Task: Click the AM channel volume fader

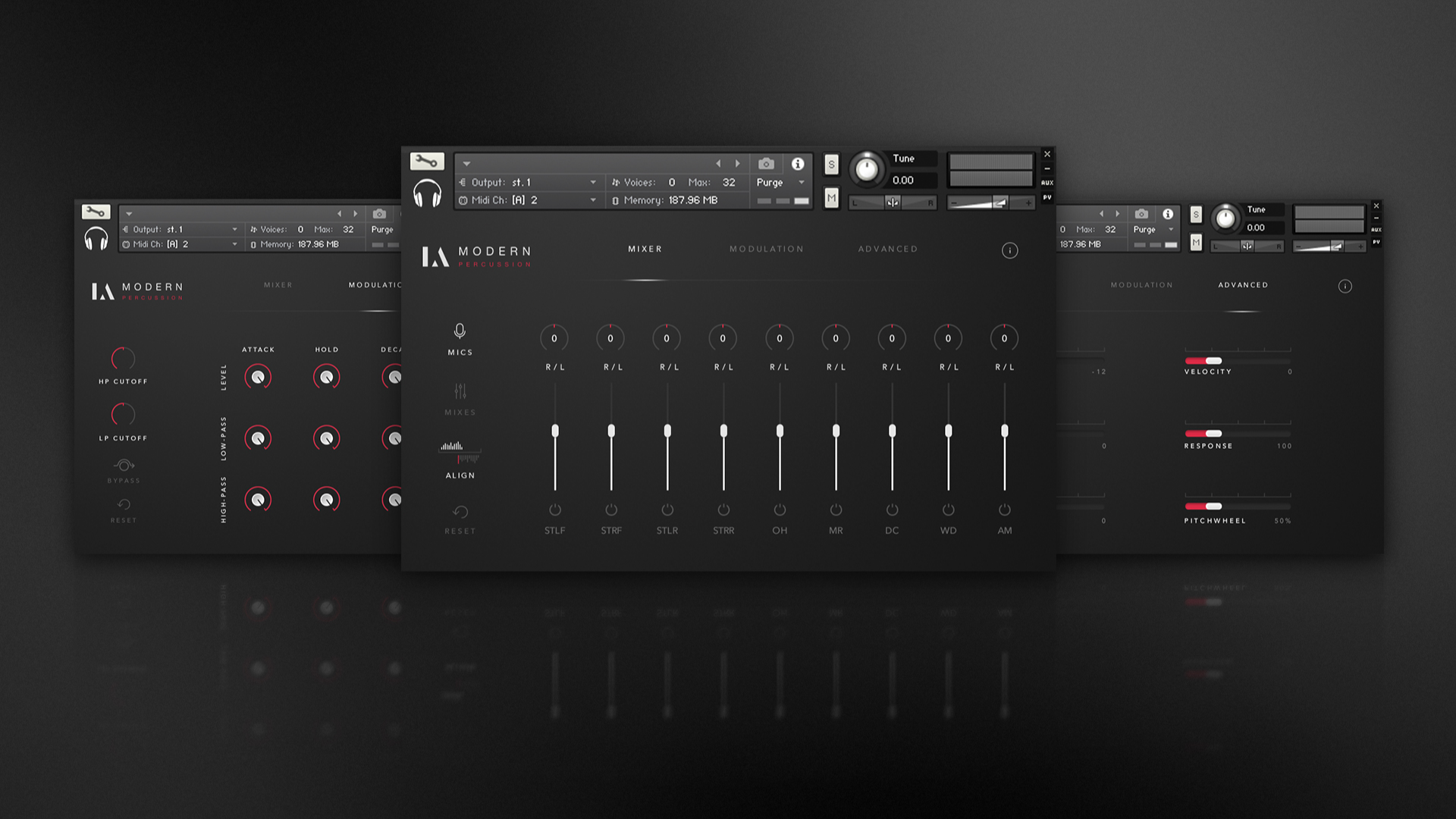Action: pos(1004,430)
